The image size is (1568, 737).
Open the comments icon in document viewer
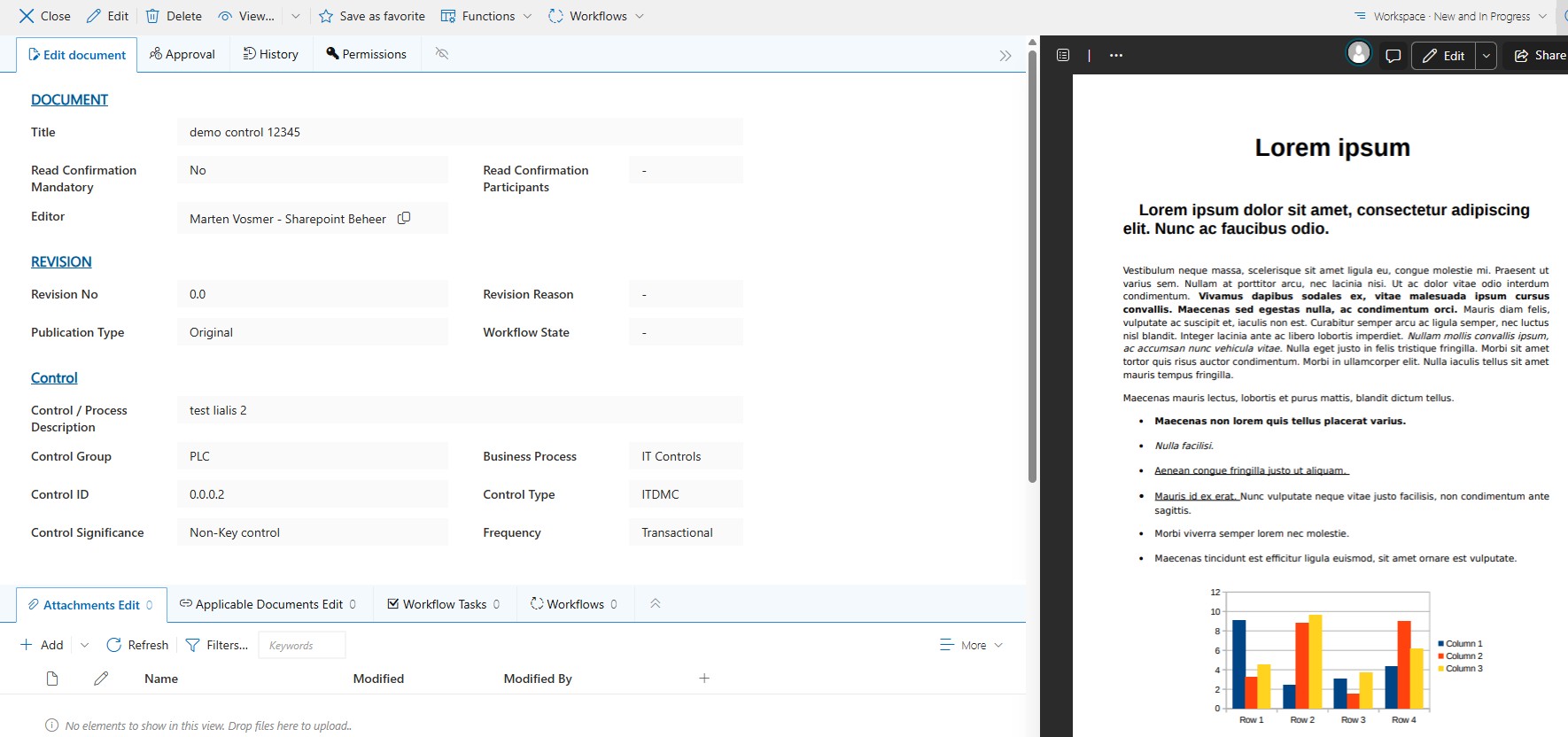(x=1393, y=56)
